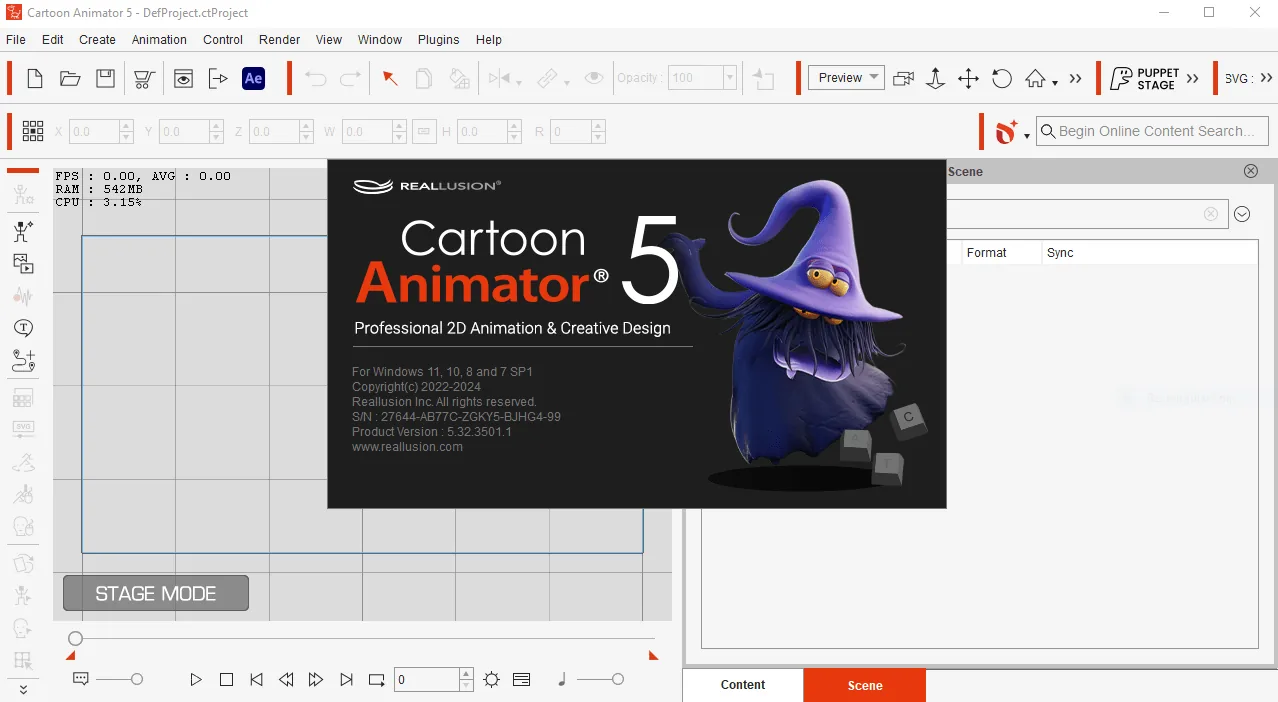1278x702 pixels.
Task: Click the New Project icon
Action: (34, 78)
